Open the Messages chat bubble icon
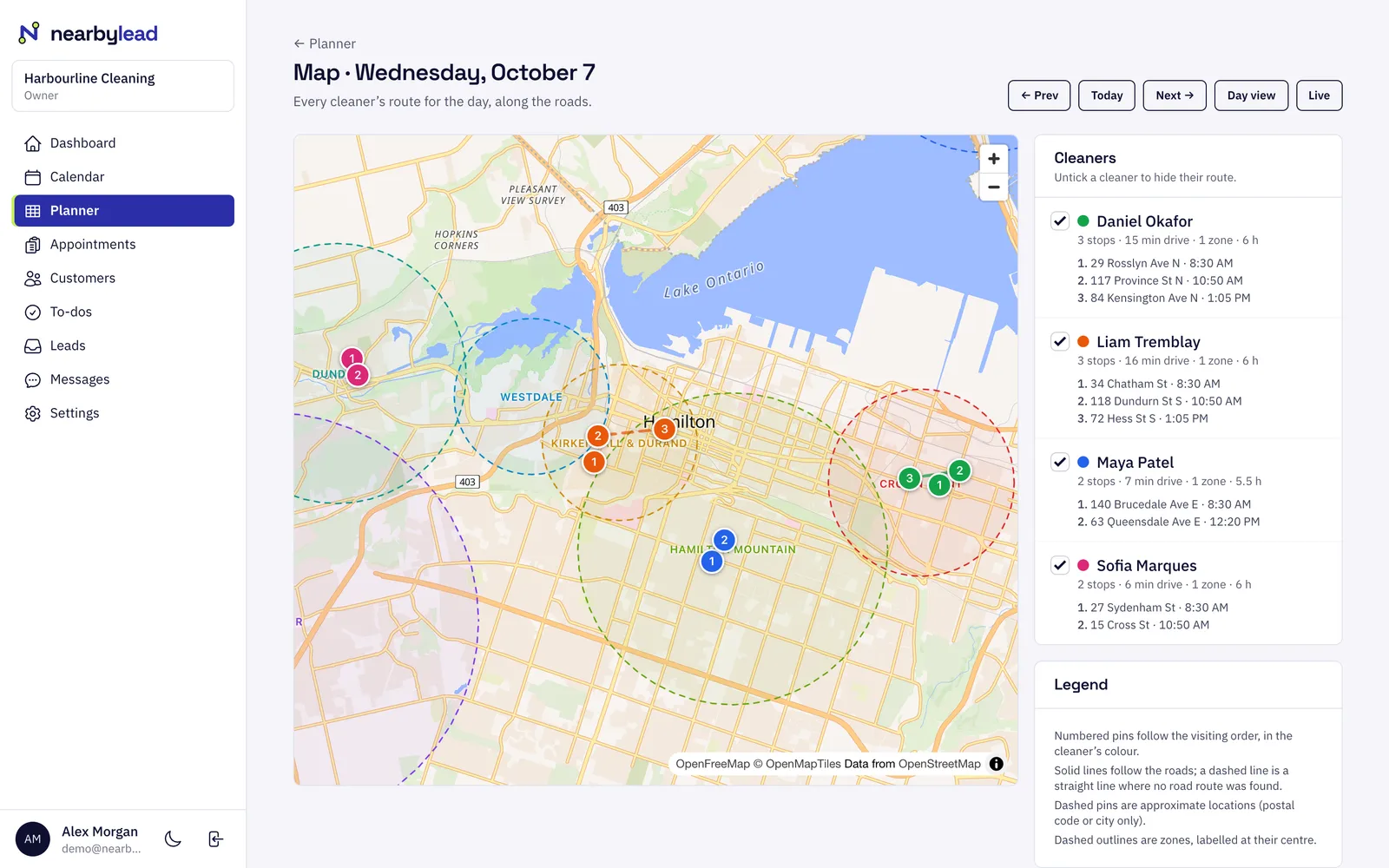This screenshot has width=1389, height=868. [33, 380]
